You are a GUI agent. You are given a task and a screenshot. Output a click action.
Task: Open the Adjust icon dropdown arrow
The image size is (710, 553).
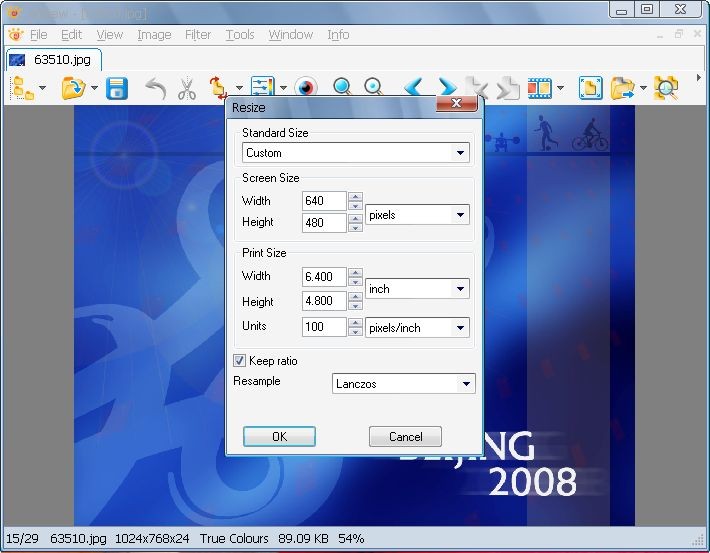(283, 87)
